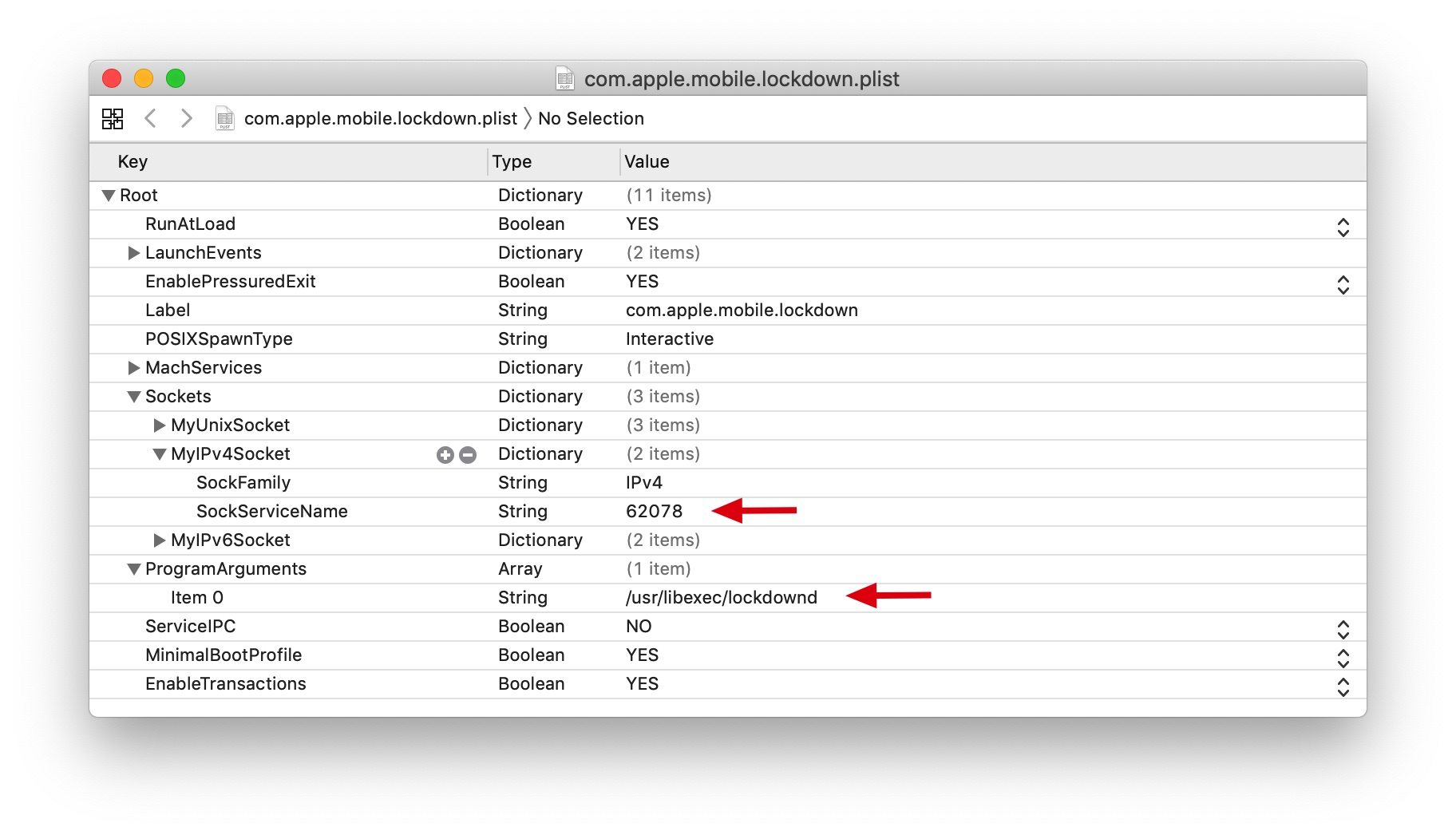Click the LaunchEvents key name

coord(204,253)
